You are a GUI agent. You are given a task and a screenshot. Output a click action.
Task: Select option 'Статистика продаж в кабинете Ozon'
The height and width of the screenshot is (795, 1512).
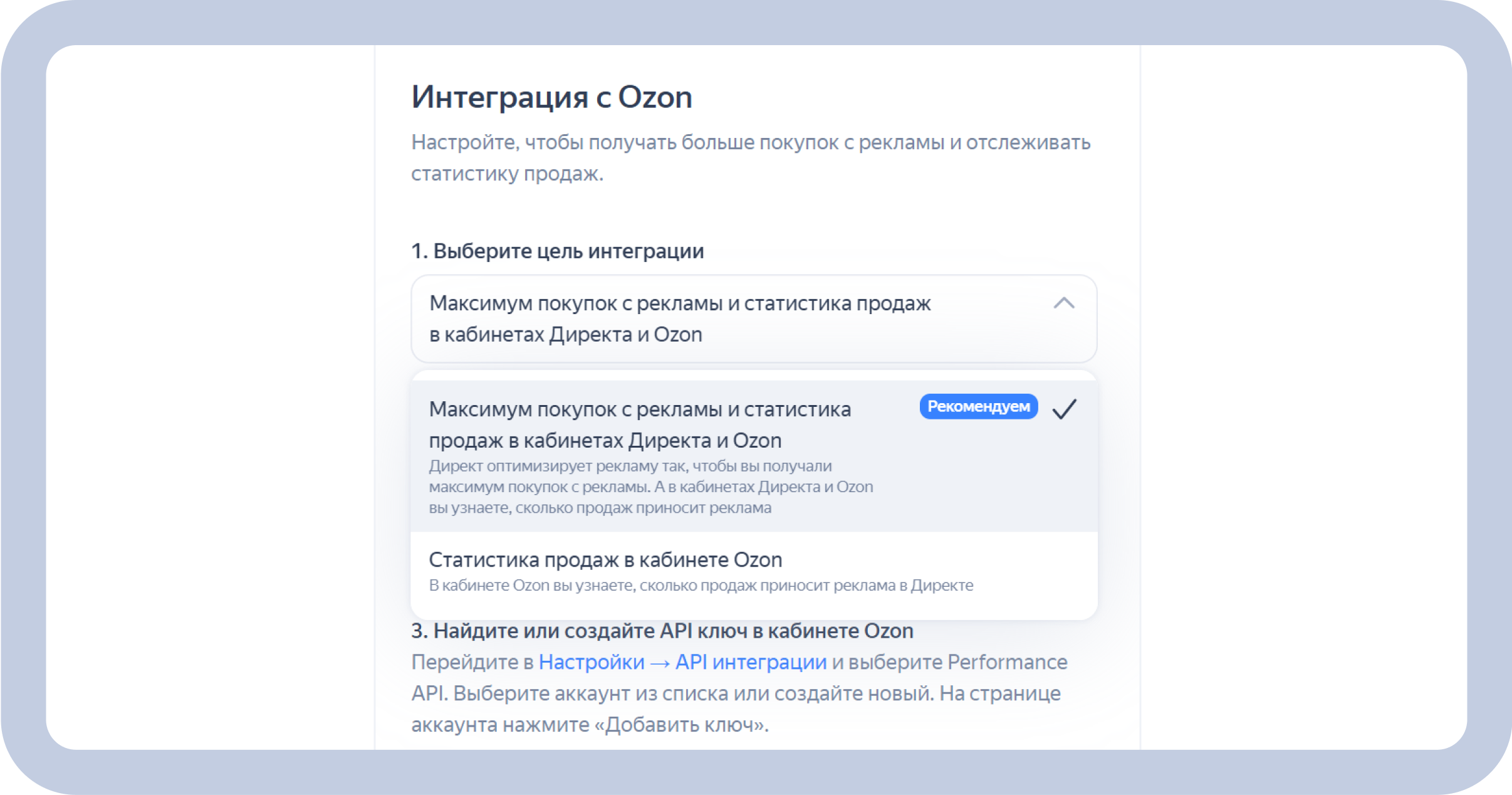754,572
